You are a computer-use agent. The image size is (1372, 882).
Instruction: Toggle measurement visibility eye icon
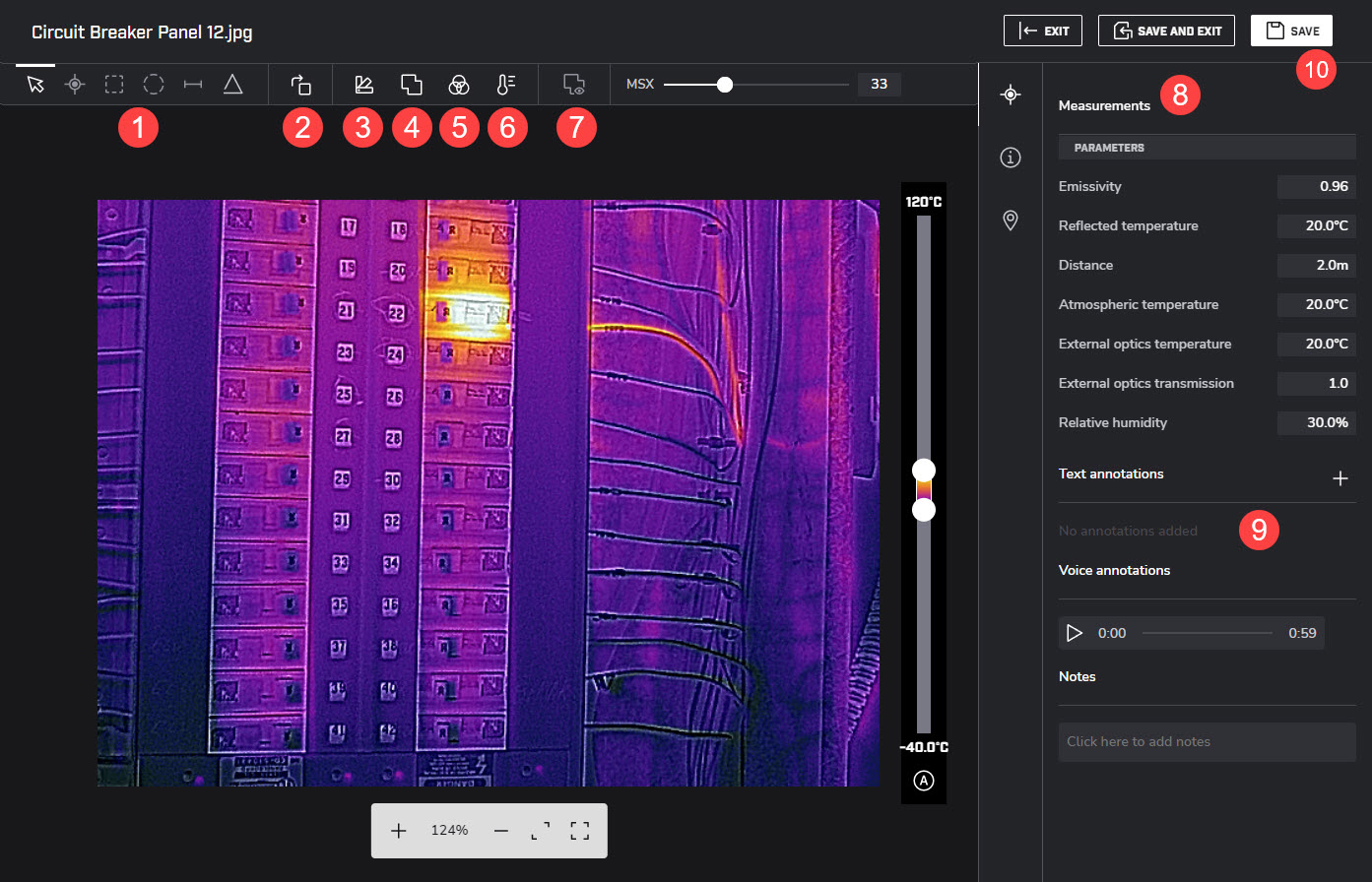click(574, 85)
